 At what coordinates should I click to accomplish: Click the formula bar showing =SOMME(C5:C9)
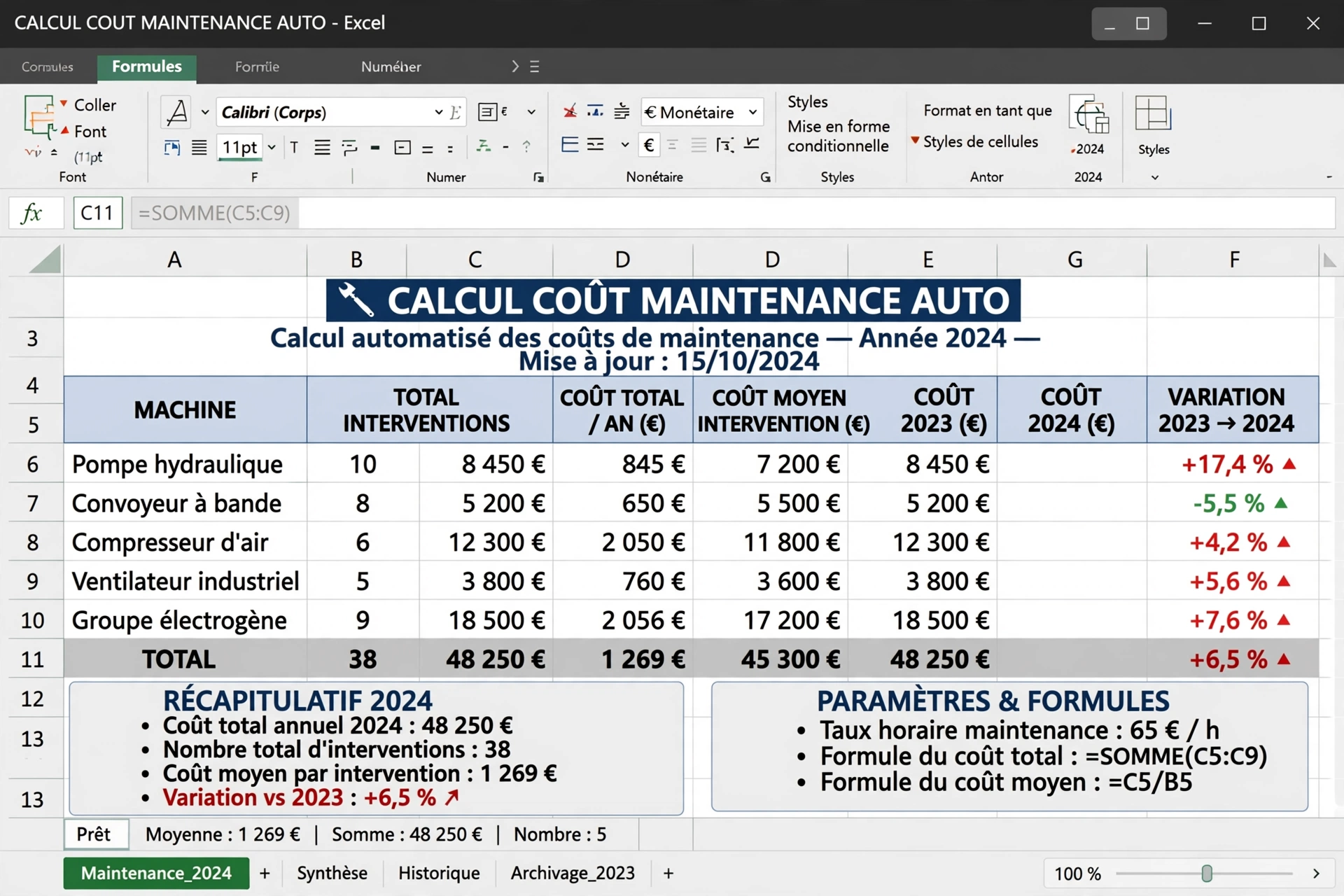point(733,213)
